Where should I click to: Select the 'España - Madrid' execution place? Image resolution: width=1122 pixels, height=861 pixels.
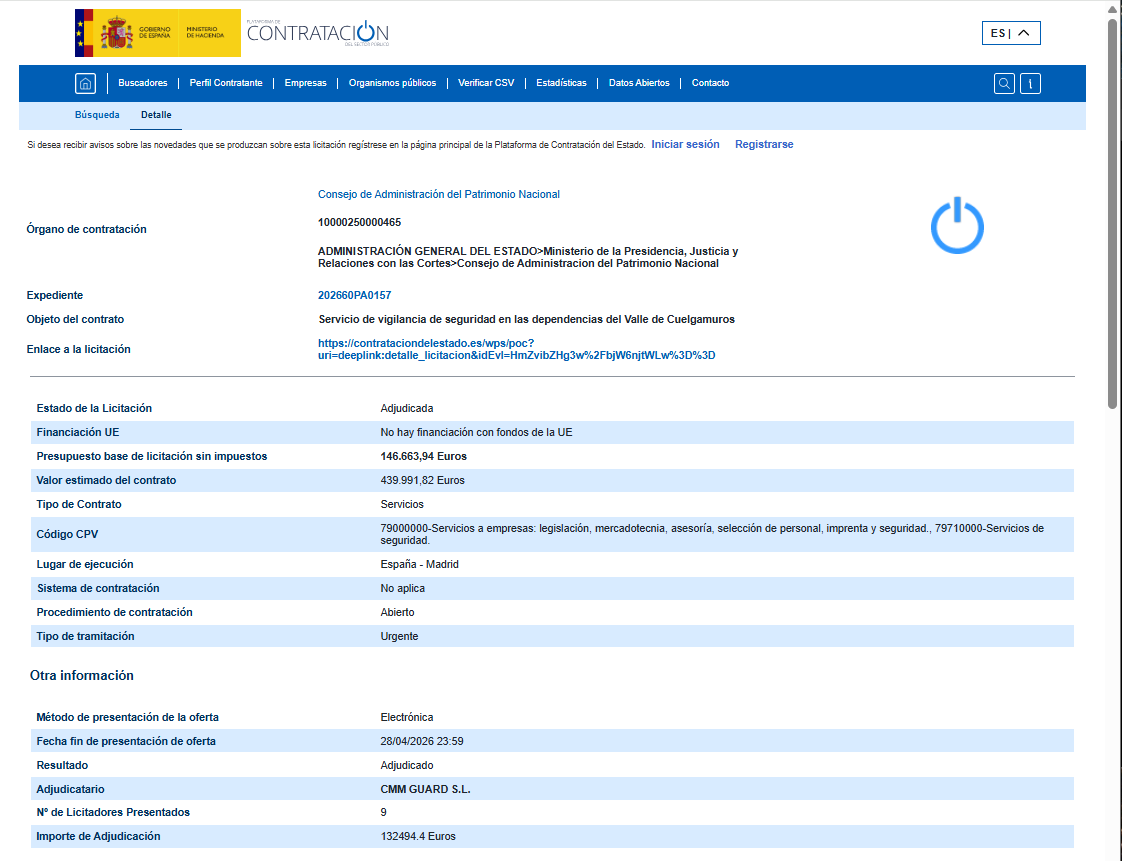point(419,564)
